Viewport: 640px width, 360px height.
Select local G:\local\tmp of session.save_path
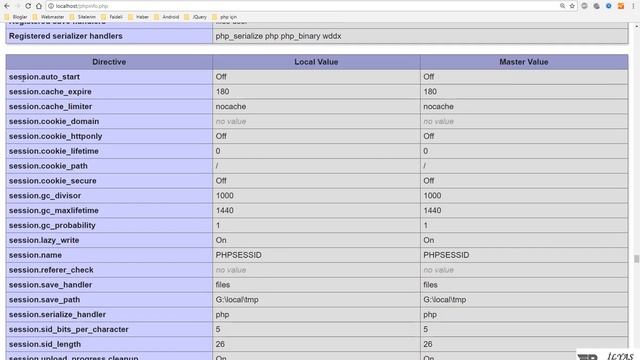237,300
